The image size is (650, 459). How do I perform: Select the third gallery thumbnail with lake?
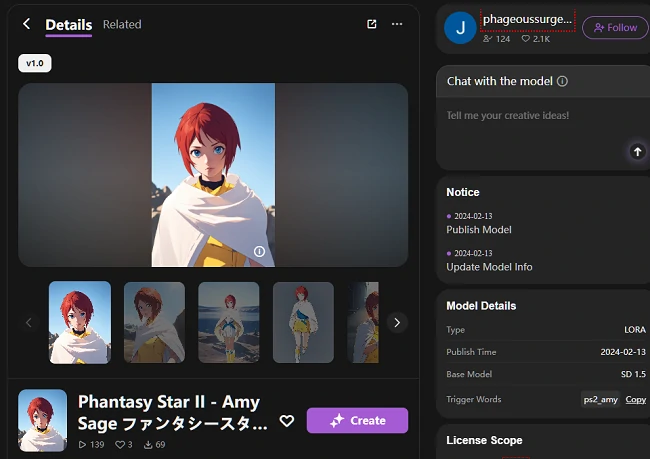point(229,322)
